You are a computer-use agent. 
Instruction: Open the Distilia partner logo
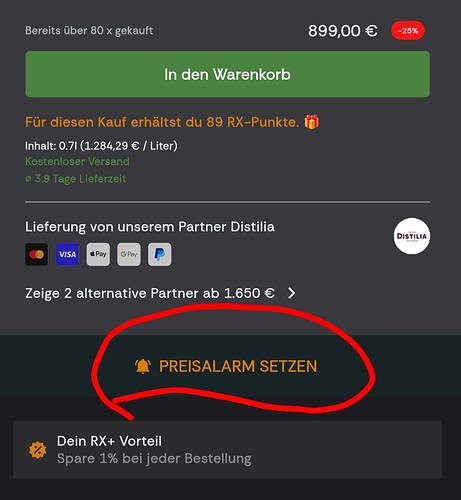click(412, 236)
